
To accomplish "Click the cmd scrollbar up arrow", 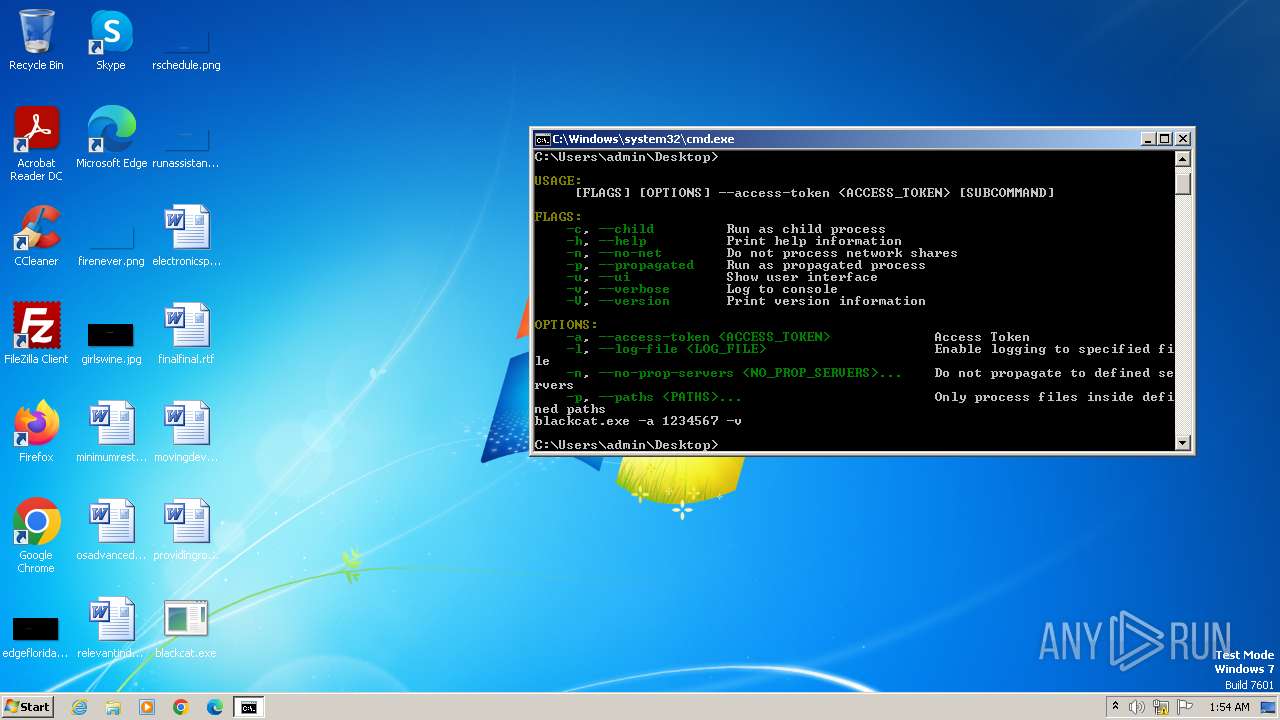I will 1183,158.
